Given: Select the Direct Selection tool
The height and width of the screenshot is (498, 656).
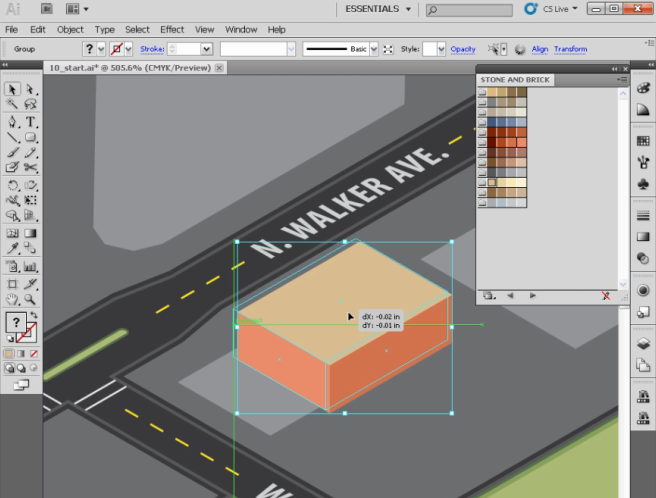Looking at the screenshot, I should coord(30,89).
